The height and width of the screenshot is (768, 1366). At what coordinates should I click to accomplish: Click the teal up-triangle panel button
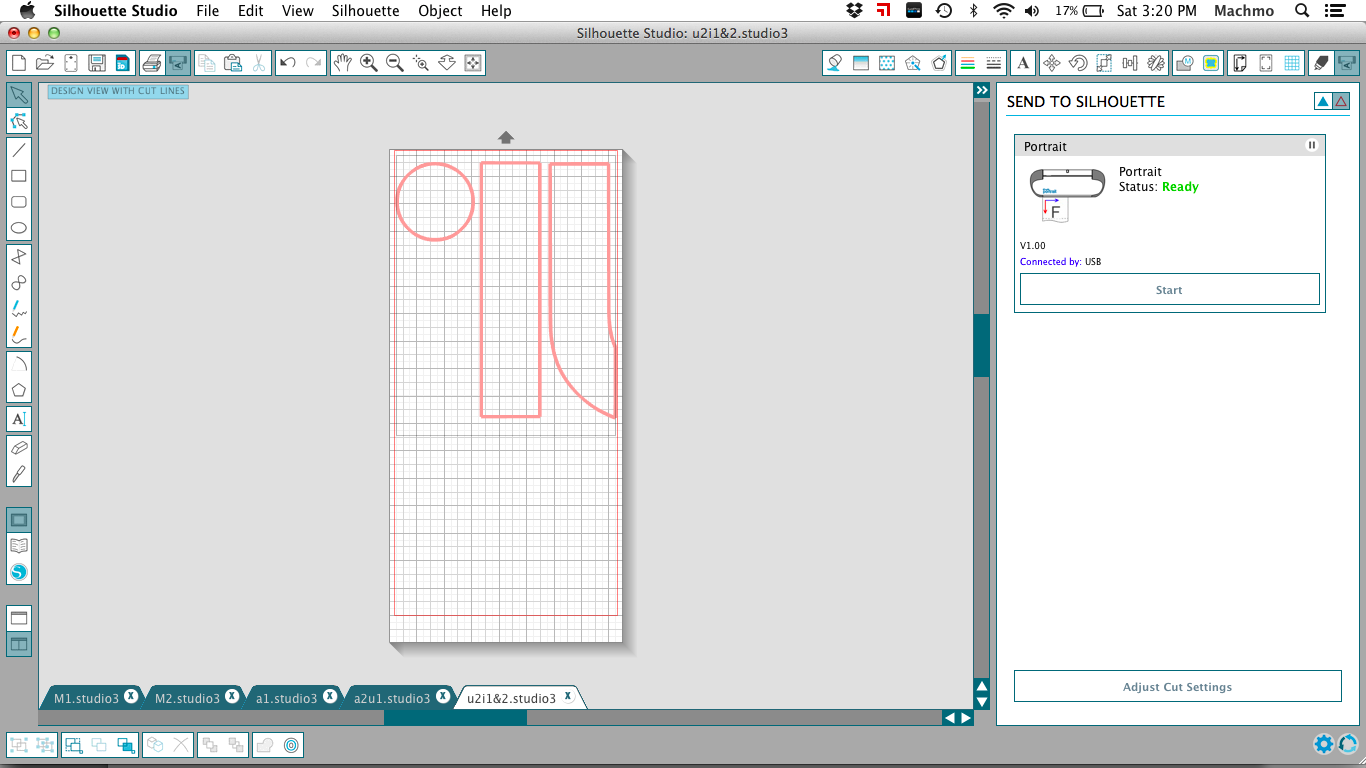(1323, 101)
